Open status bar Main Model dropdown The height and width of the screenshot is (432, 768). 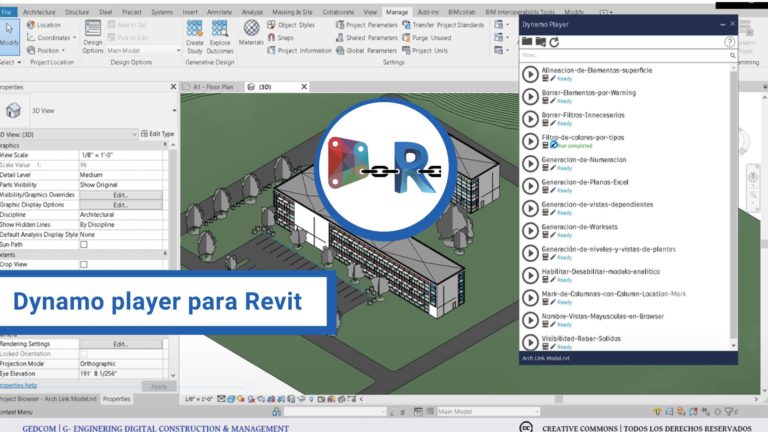488,412
